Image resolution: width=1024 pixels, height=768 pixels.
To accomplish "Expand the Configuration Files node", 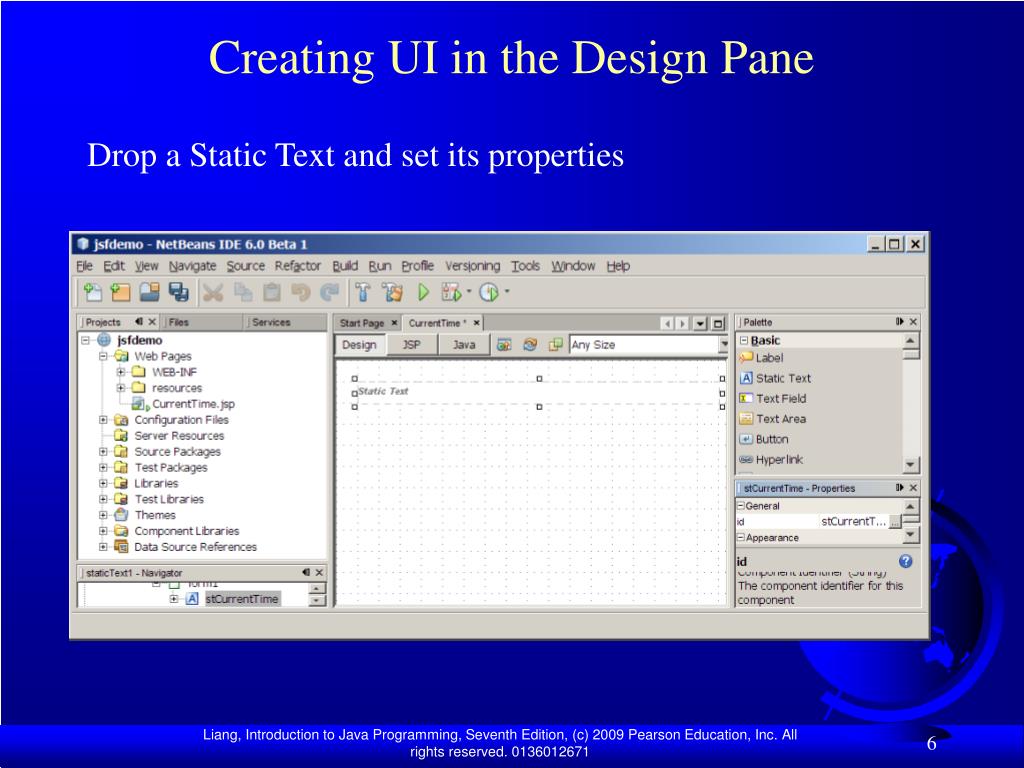I will [103, 420].
